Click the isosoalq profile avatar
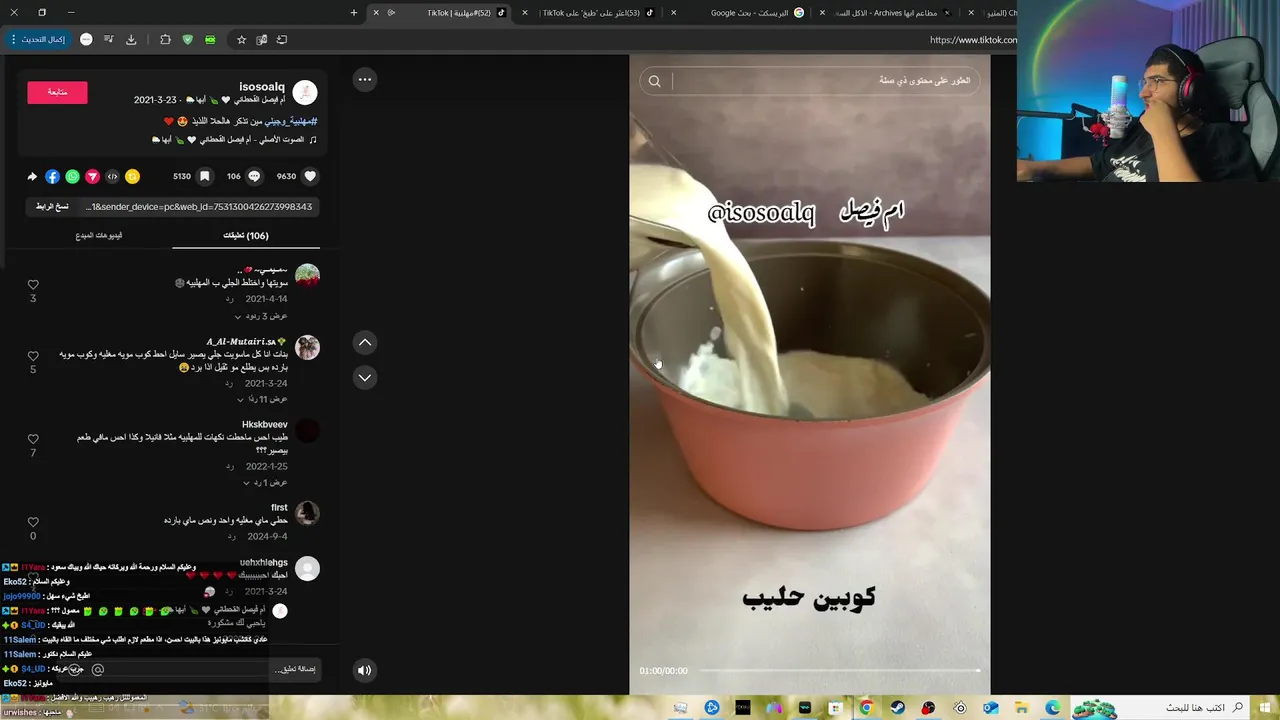This screenshot has height=720, width=1280. click(305, 93)
